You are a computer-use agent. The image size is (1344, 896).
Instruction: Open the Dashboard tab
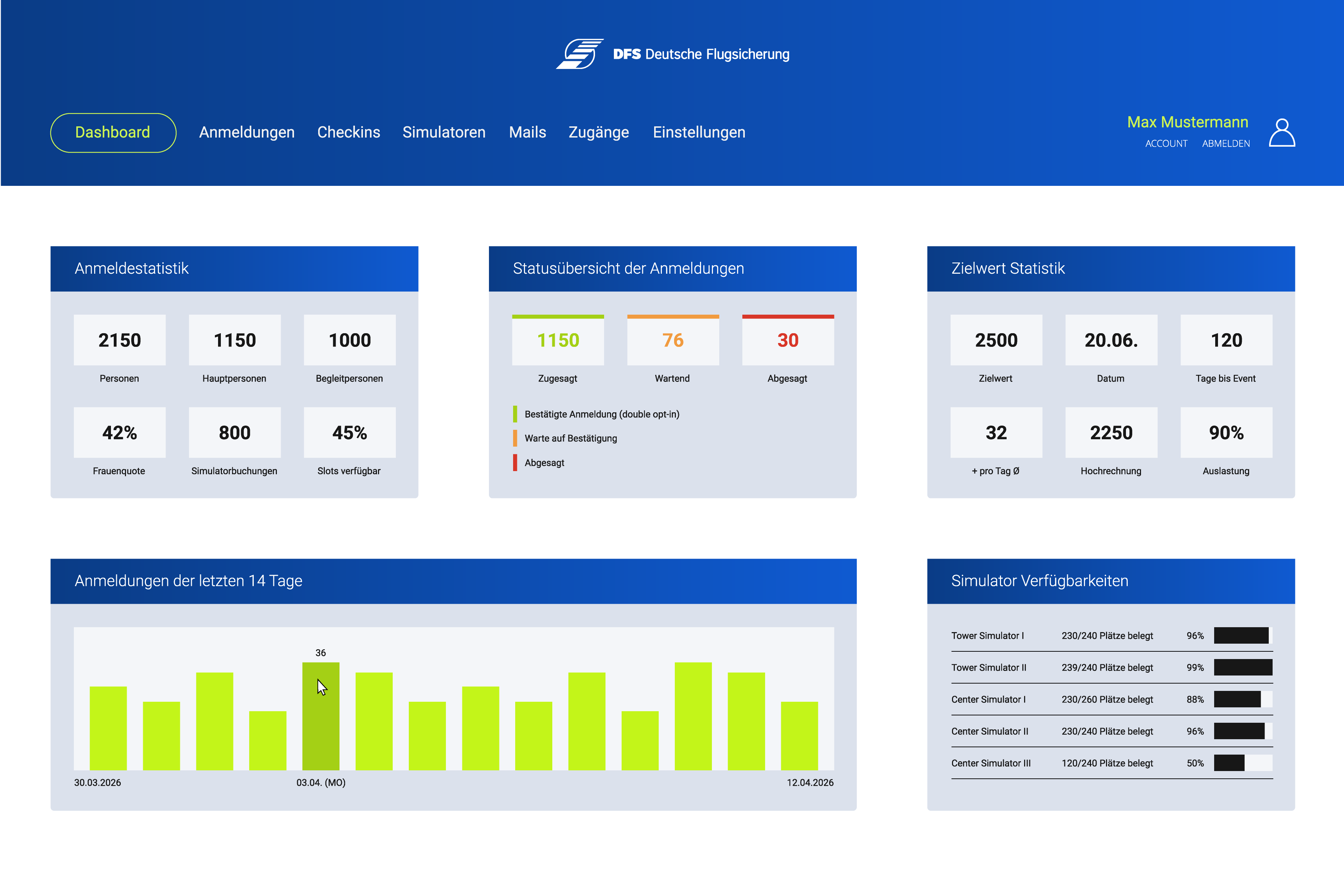(x=113, y=133)
